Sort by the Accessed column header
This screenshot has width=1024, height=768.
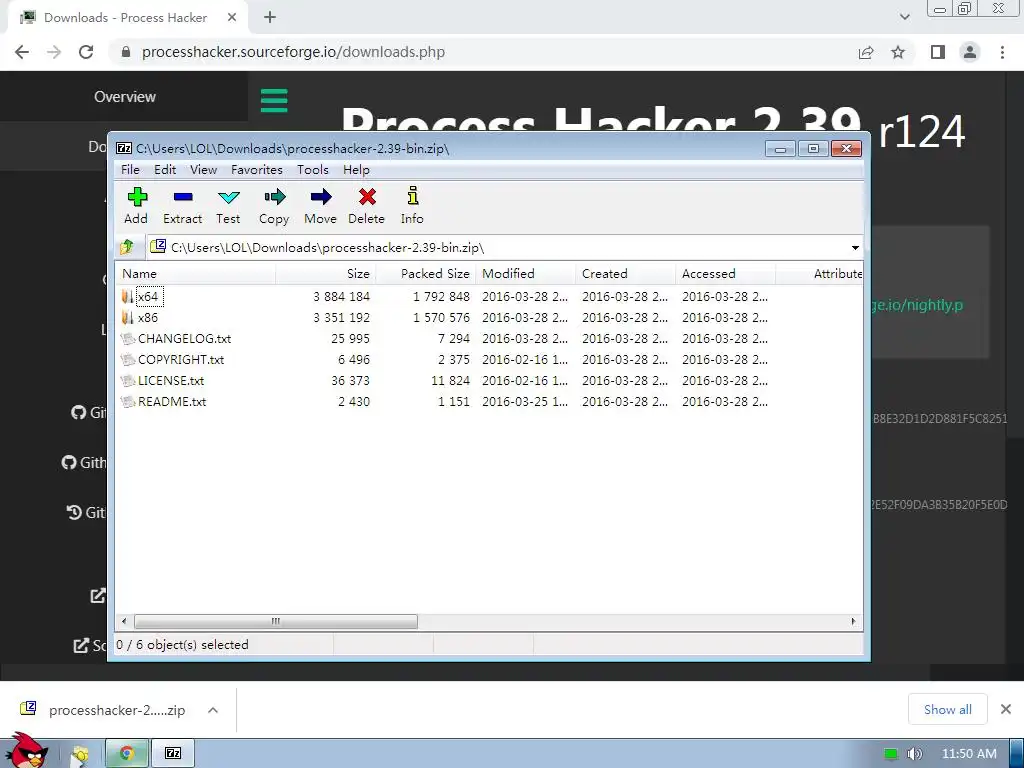pos(726,274)
